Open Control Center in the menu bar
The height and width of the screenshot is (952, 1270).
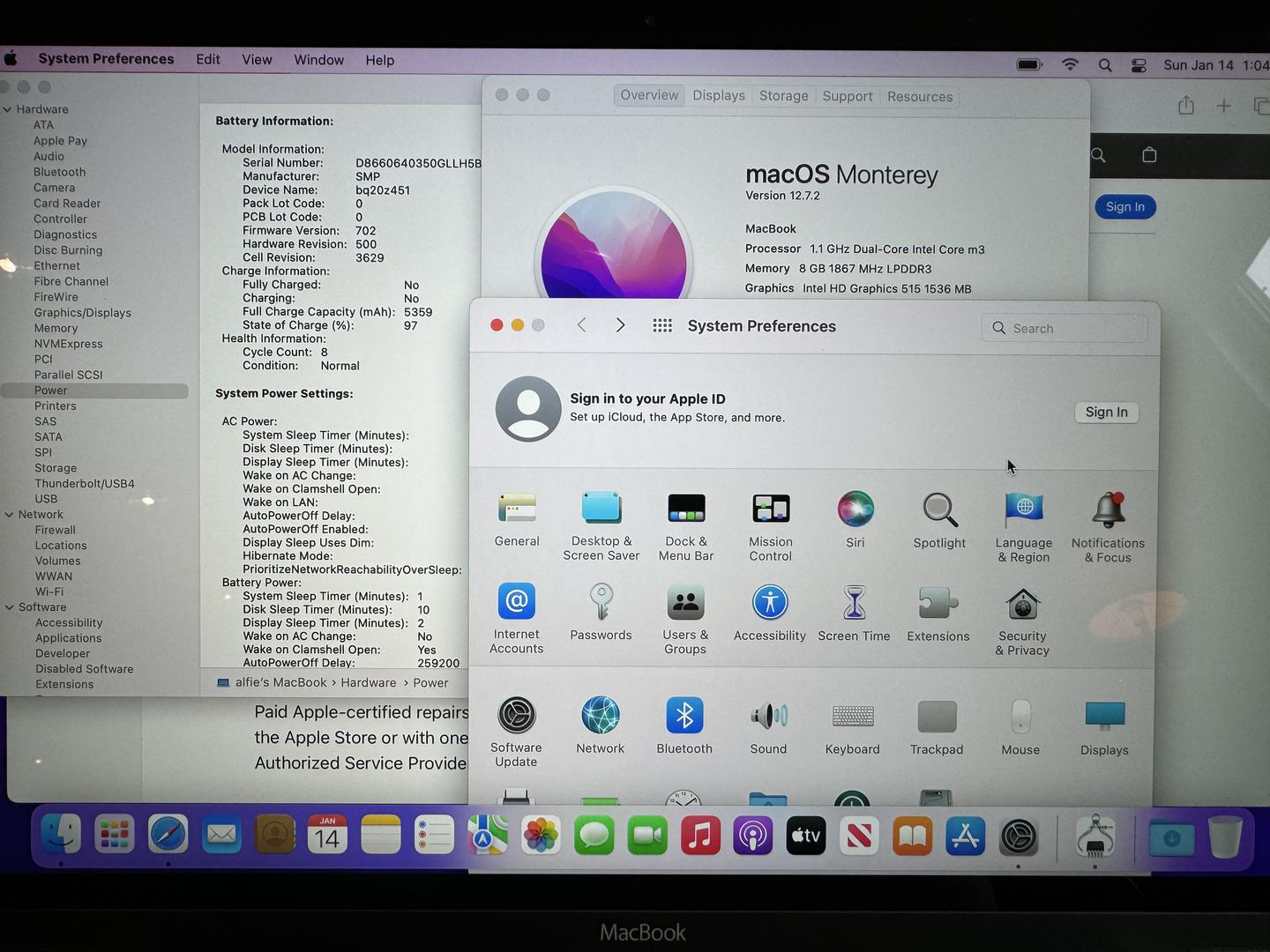tap(1139, 65)
